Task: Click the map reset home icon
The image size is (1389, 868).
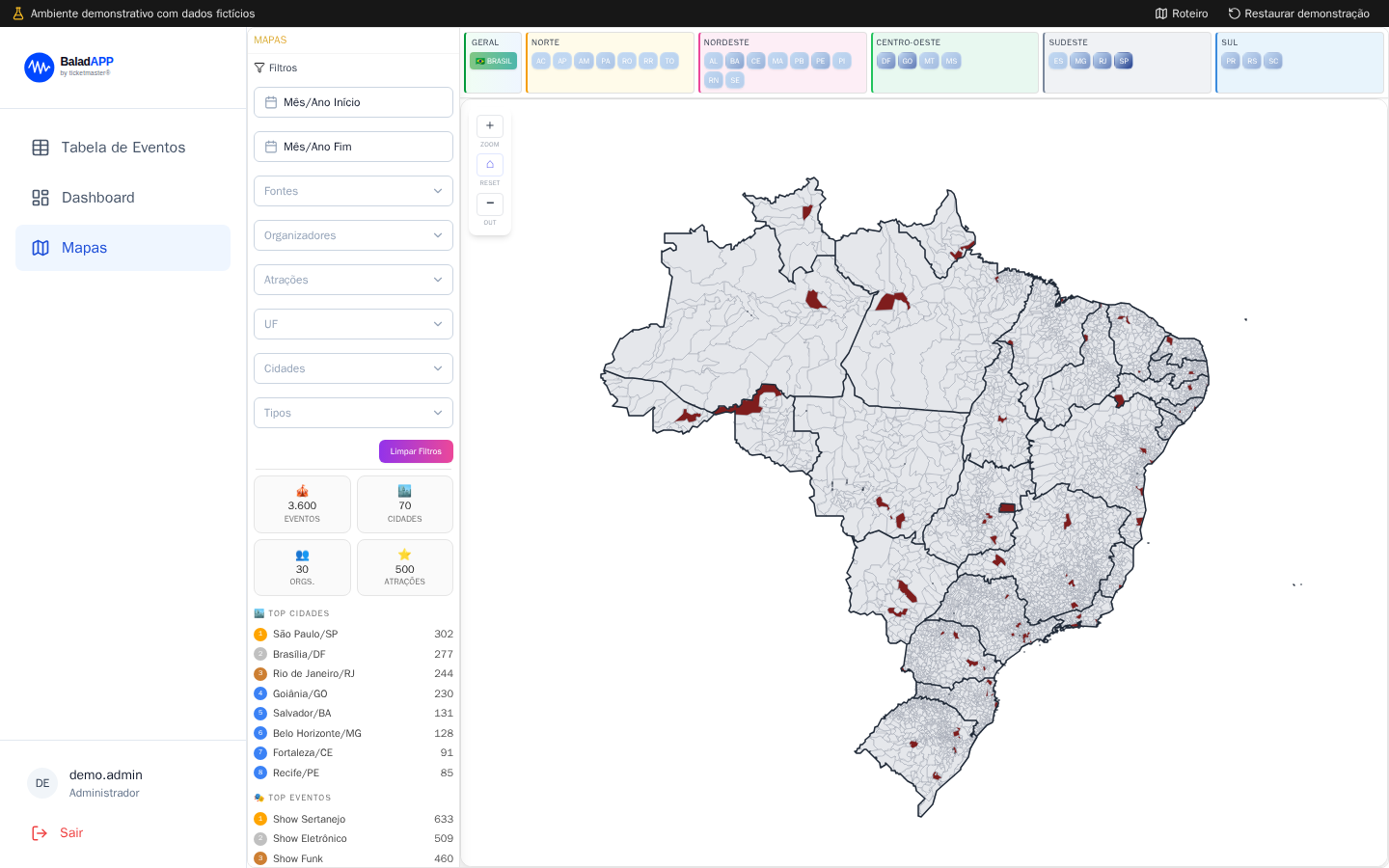Action: coord(490,165)
